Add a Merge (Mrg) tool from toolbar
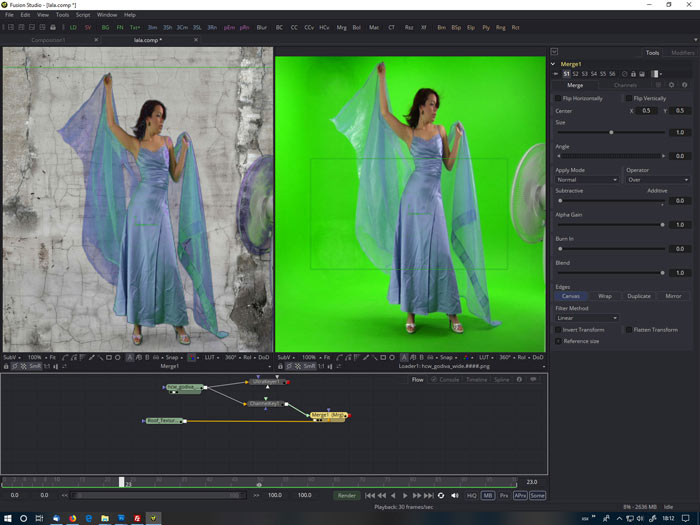 click(342, 27)
